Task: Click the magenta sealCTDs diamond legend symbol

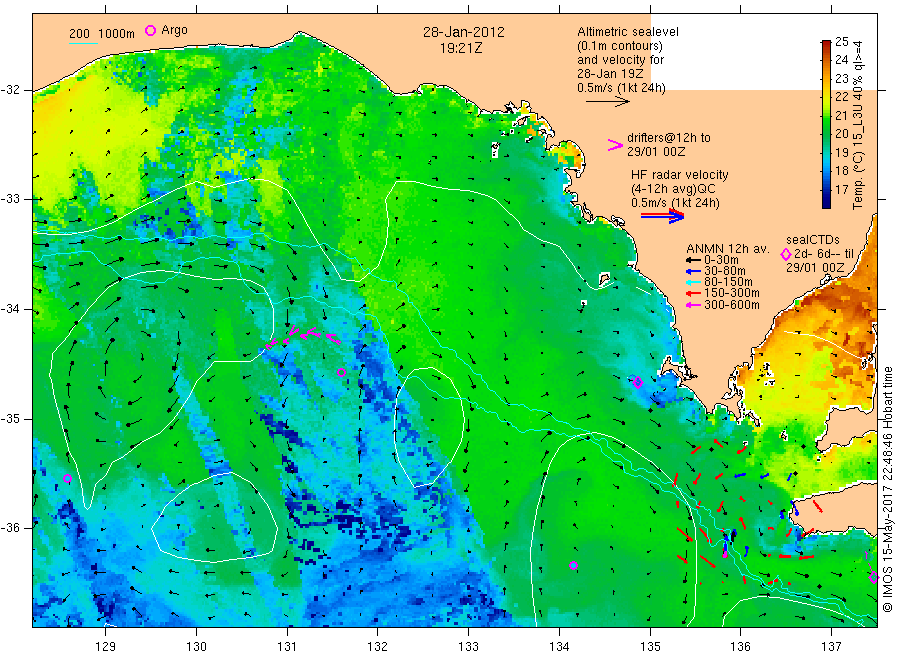Action: pos(786,254)
